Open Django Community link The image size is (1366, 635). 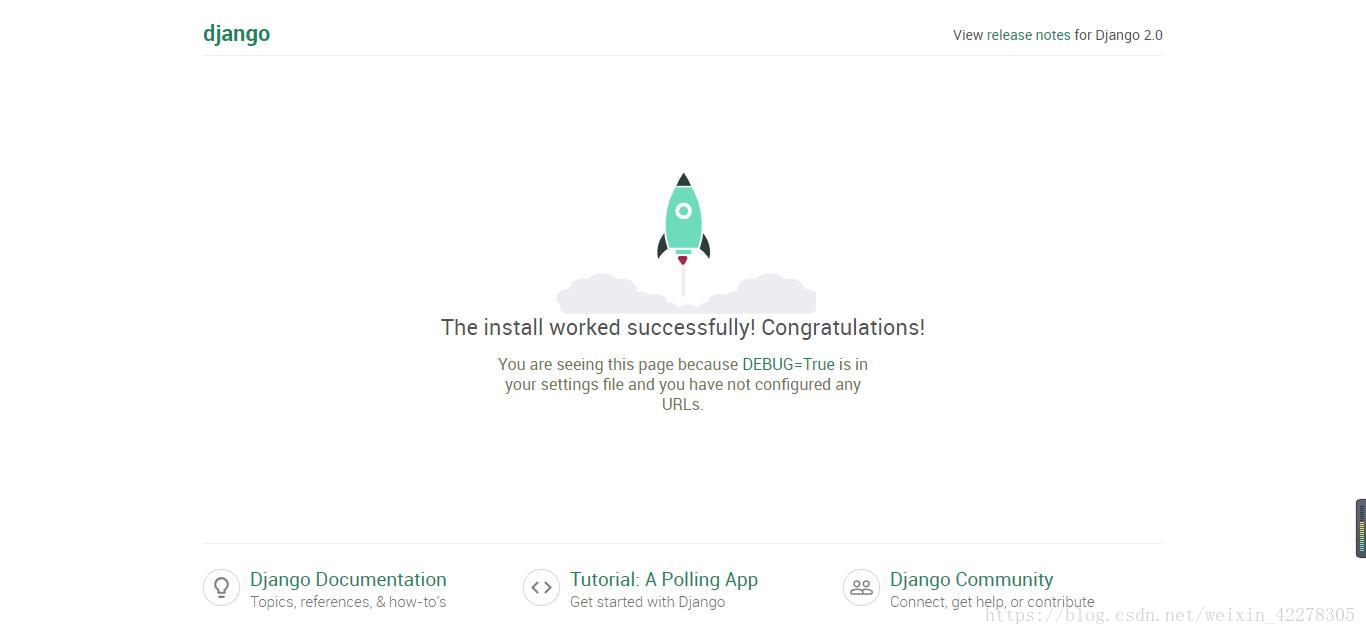click(971, 580)
